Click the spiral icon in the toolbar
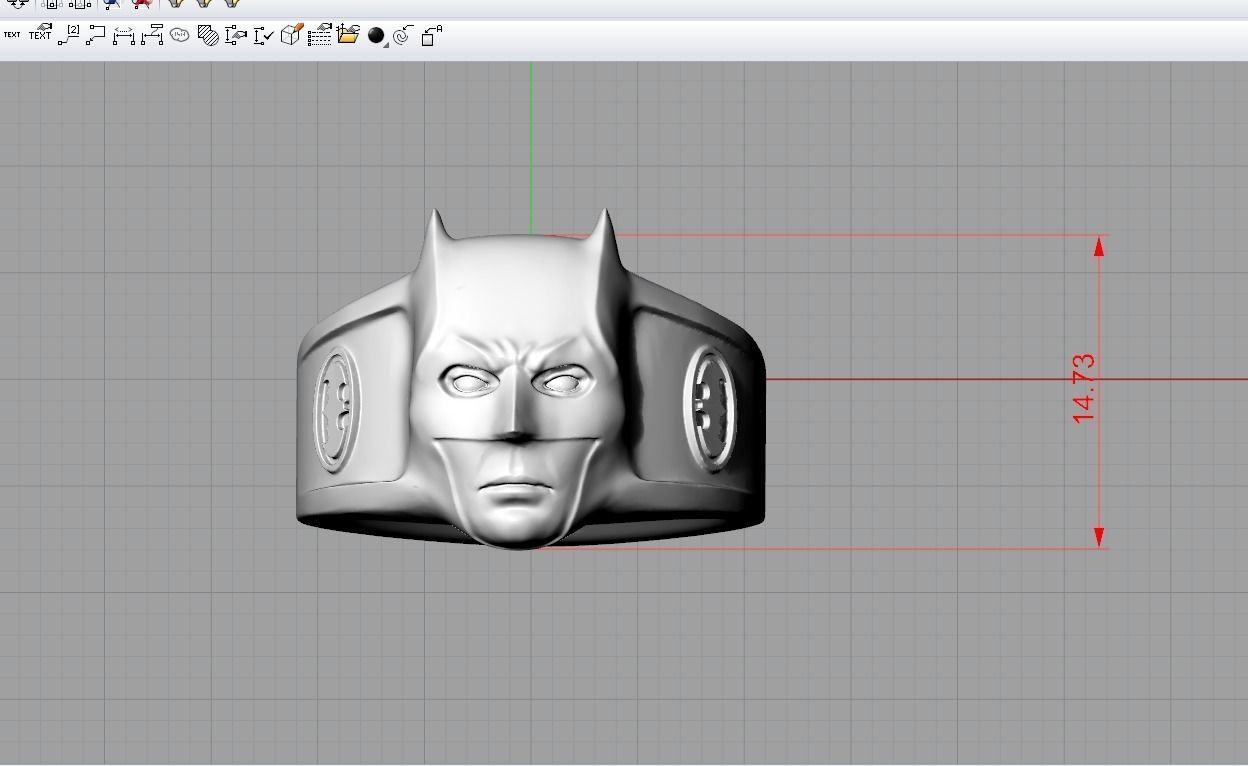Screen dimensions: 1248x766 tap(403, 36)
